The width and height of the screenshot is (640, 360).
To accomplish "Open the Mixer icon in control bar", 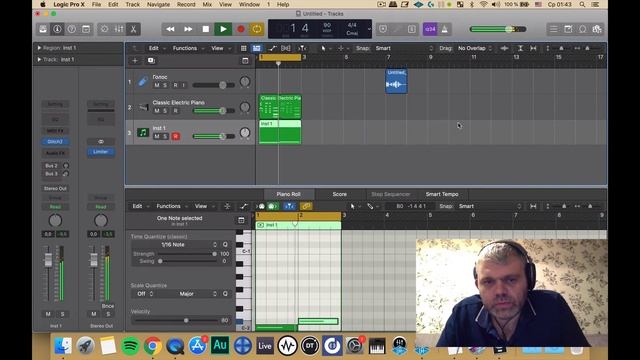I will [x=119, y=29].
